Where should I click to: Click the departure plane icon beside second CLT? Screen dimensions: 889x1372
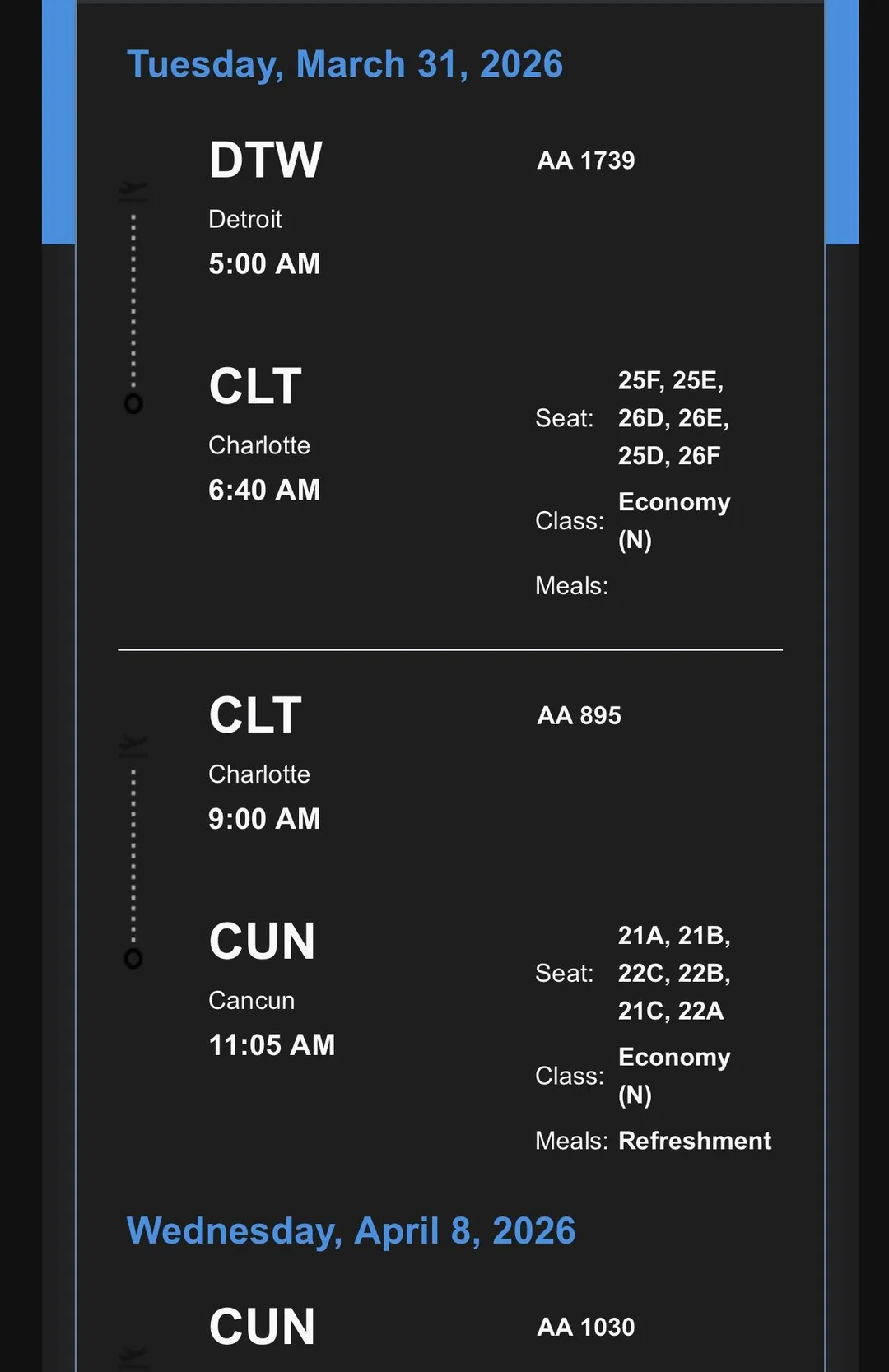pos(133,746)
